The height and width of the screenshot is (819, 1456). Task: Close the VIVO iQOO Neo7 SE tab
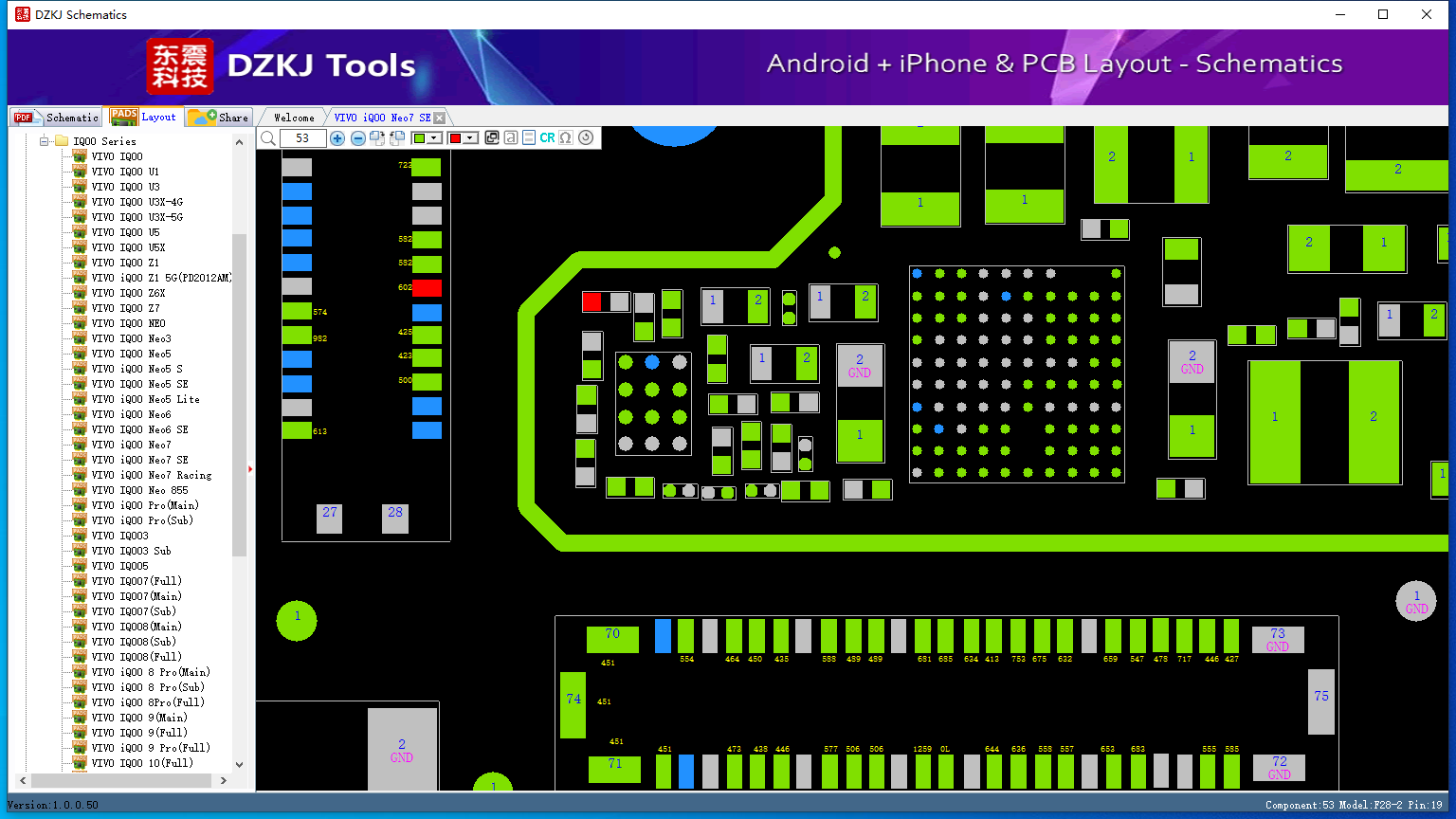(440, 118)
